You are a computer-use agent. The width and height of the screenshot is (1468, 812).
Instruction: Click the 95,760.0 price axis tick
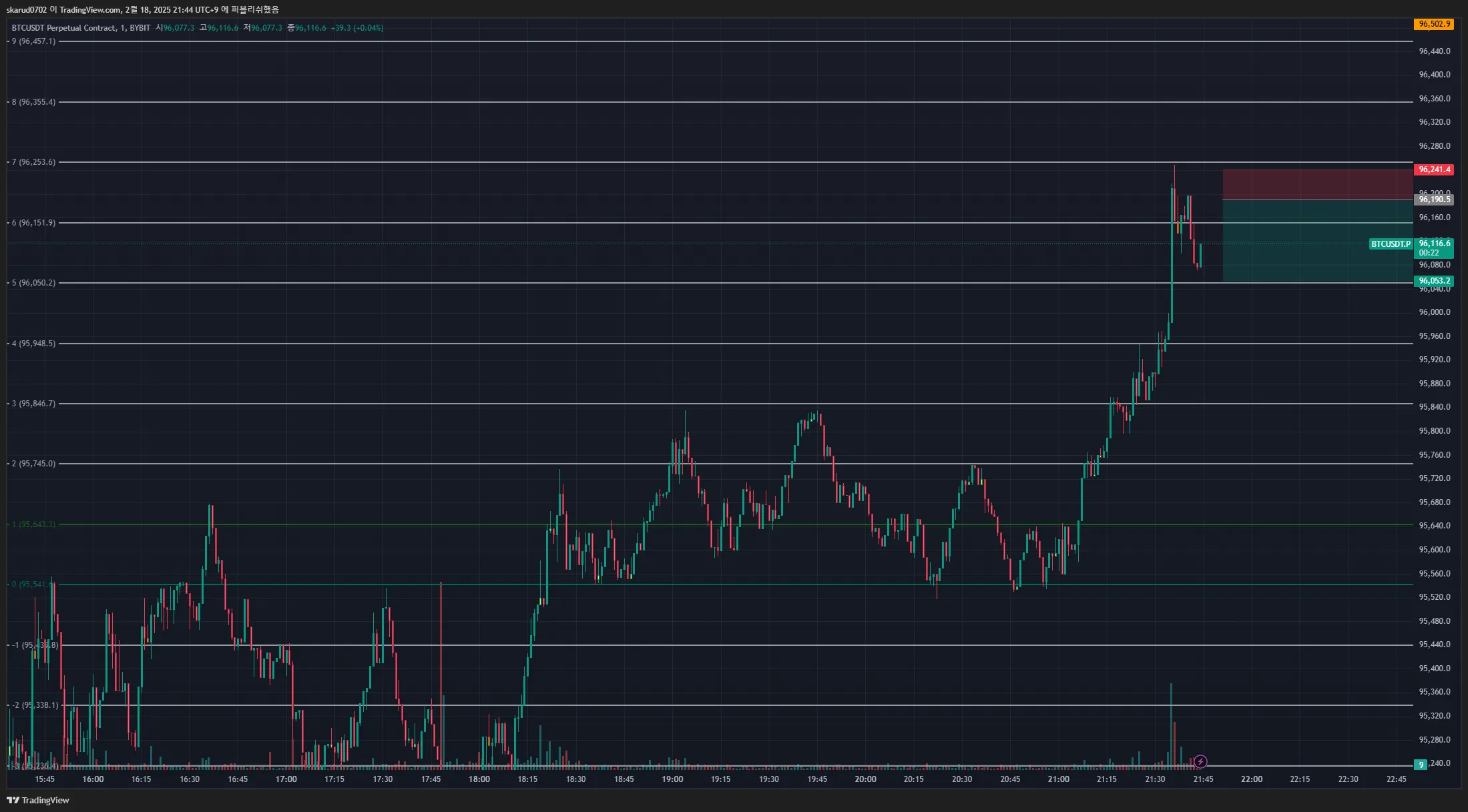(1435, 455)
